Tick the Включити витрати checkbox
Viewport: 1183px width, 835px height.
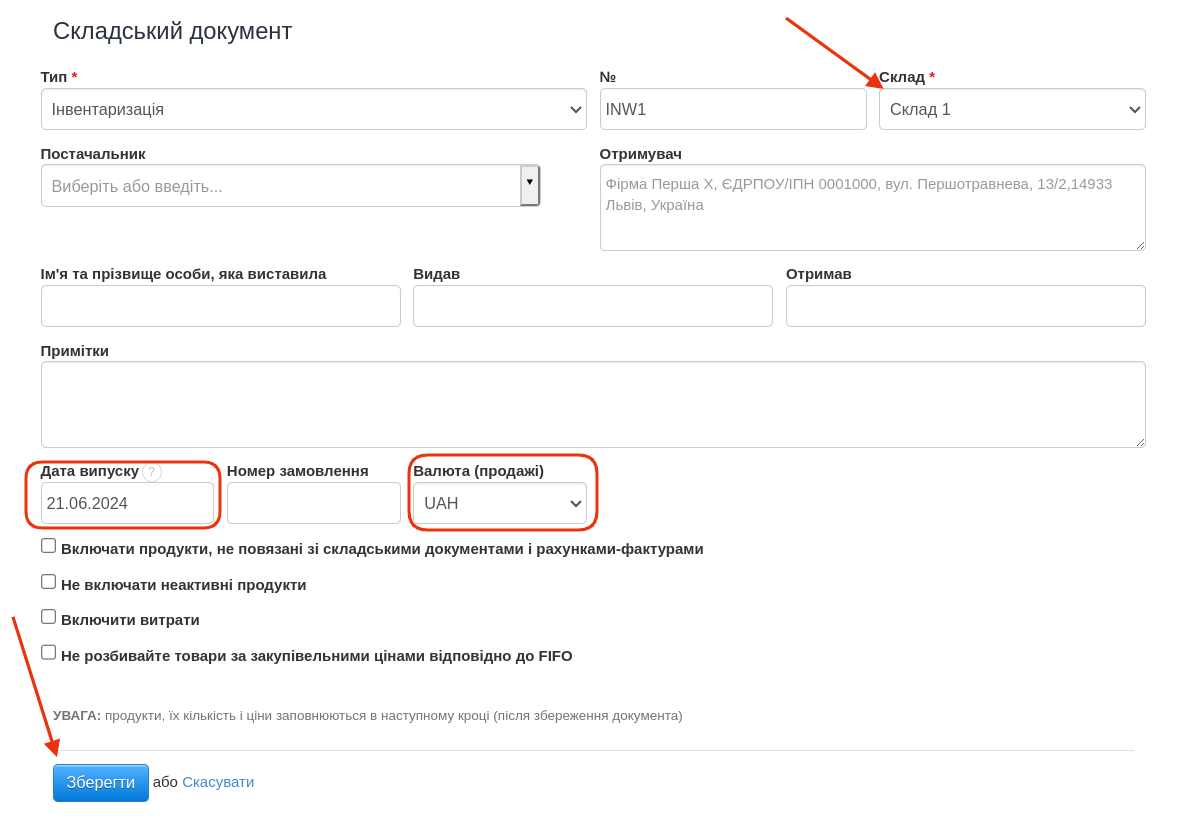pyautogui.click(x=49, y=617)
